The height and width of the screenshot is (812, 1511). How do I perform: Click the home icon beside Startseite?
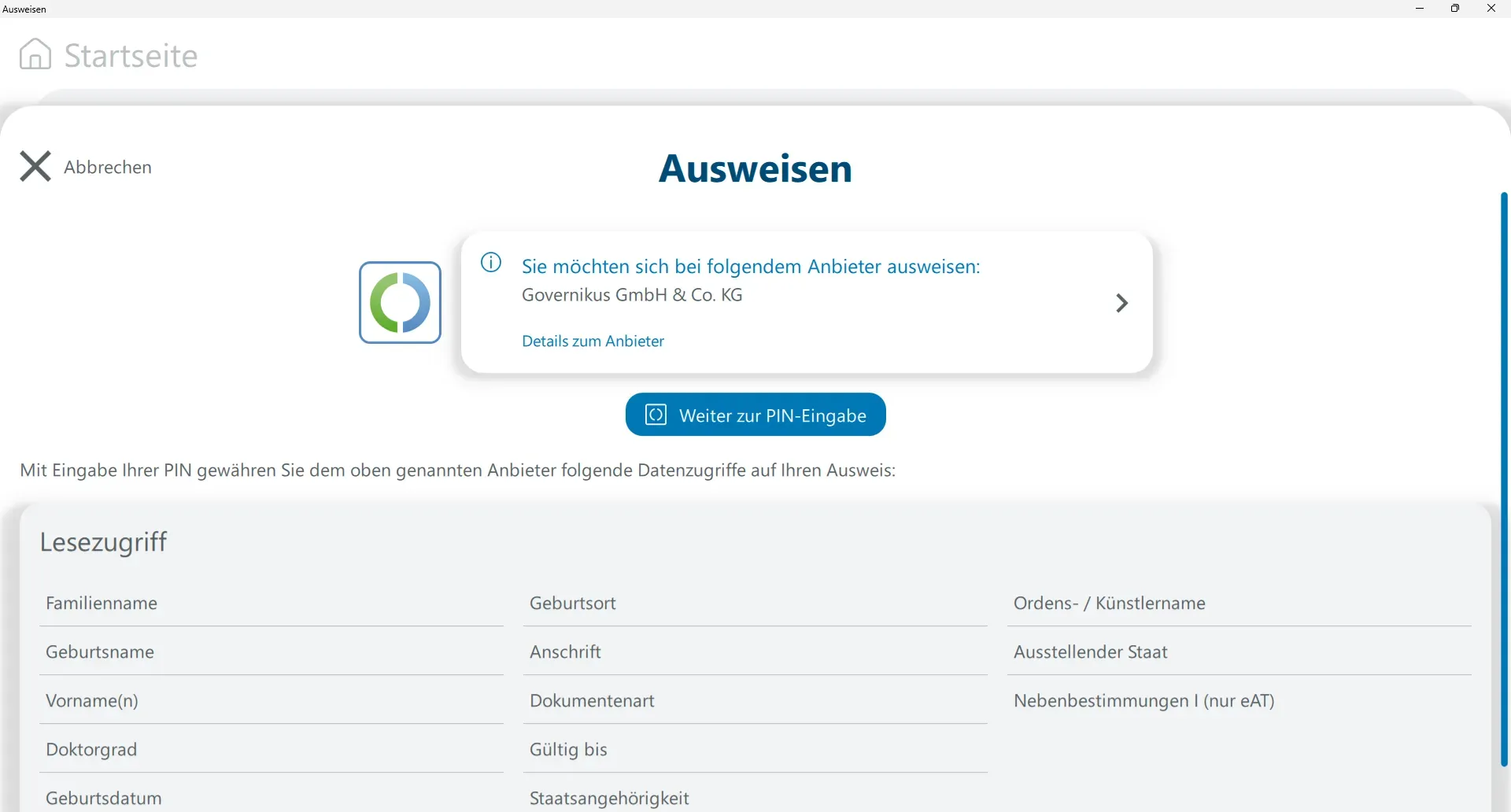(35, 54)
